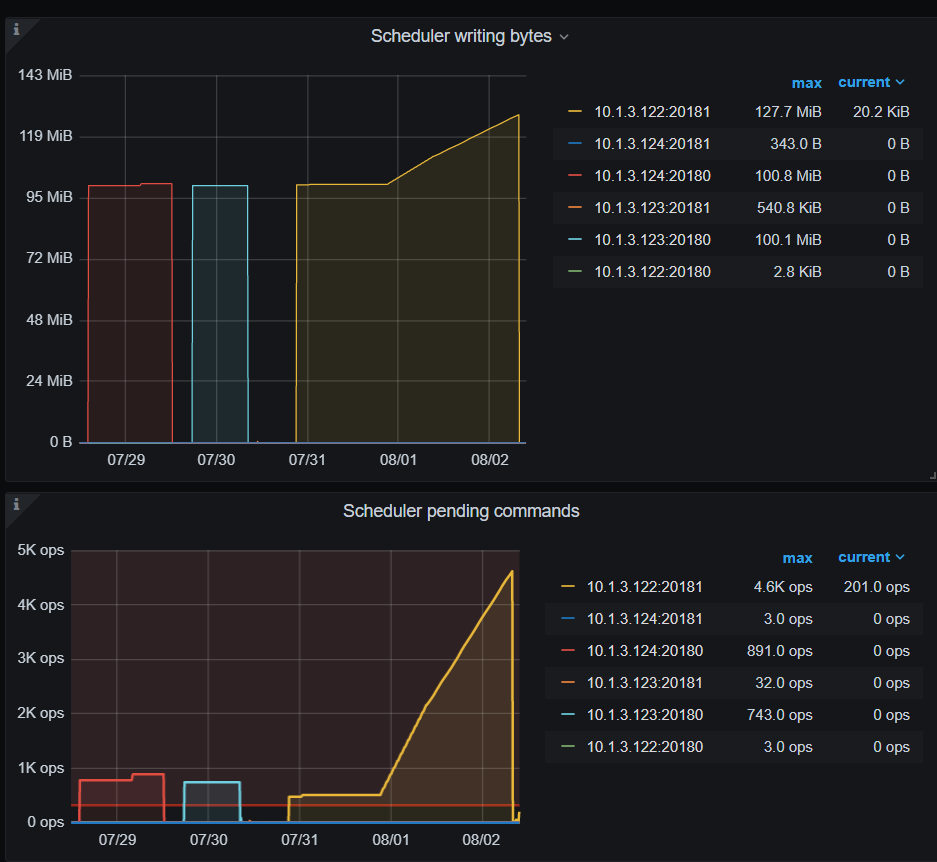
Task: Click the yellow peak in pending commands graph
Action: click(x=511, y=572)
